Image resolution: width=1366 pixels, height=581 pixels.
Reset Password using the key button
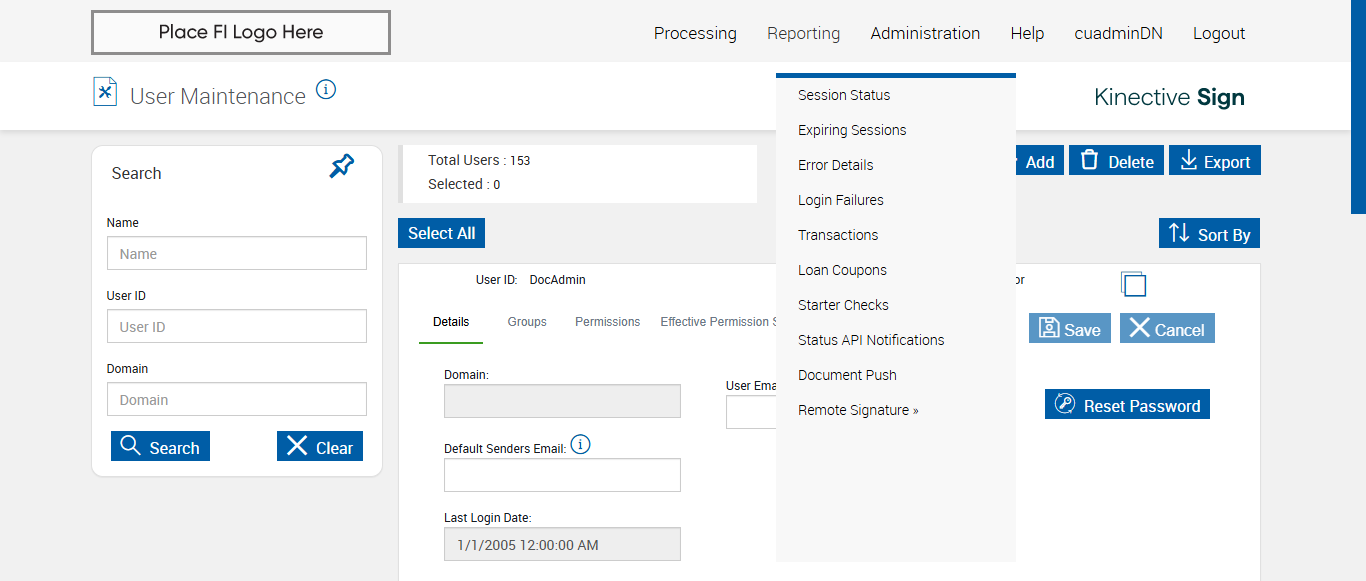(x=1127, y=405)
